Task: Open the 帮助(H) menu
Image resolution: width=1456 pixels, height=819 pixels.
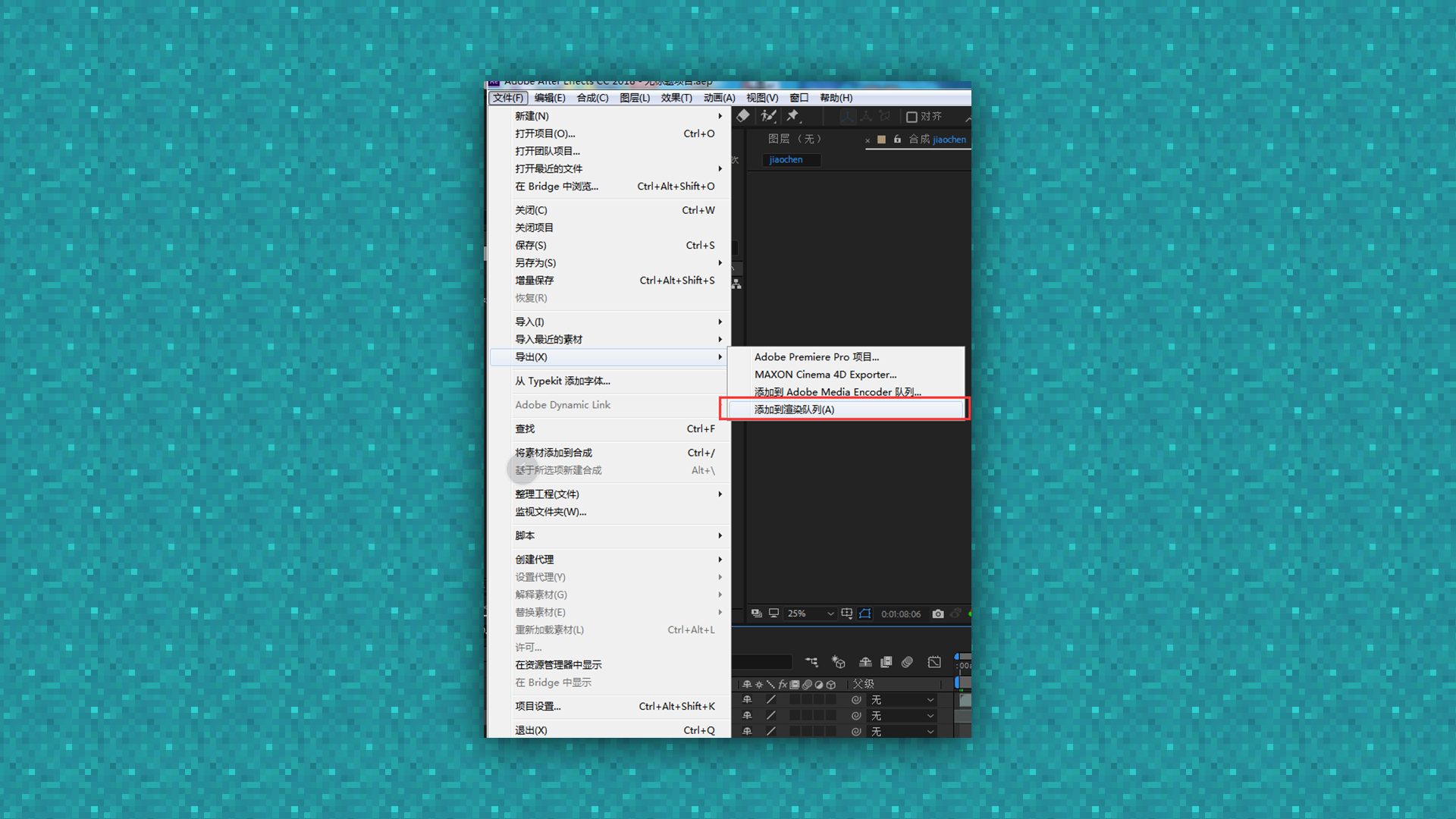Action: coord(836,98)
